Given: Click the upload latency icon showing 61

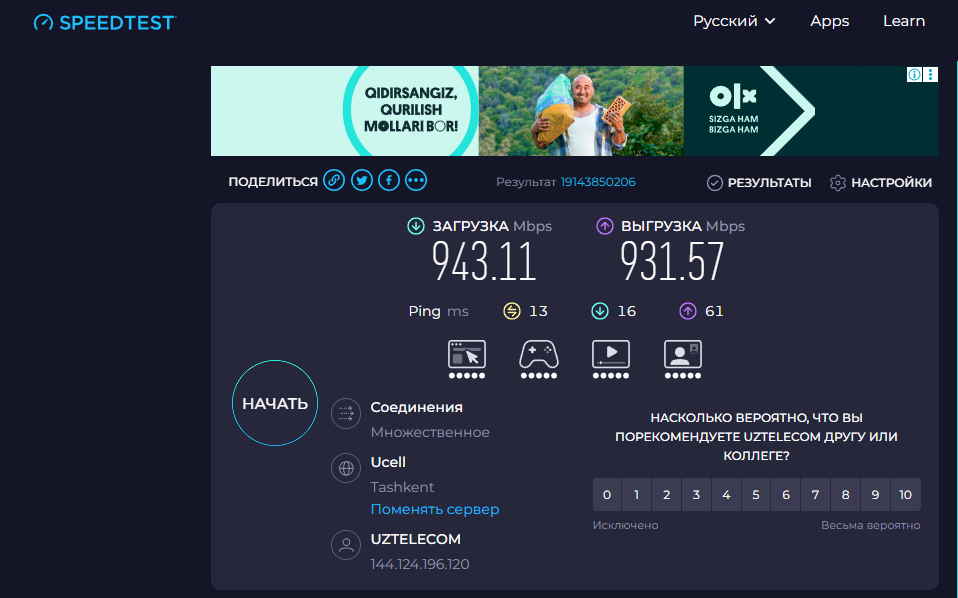Looking at the screenshot, I should (688, 311).
